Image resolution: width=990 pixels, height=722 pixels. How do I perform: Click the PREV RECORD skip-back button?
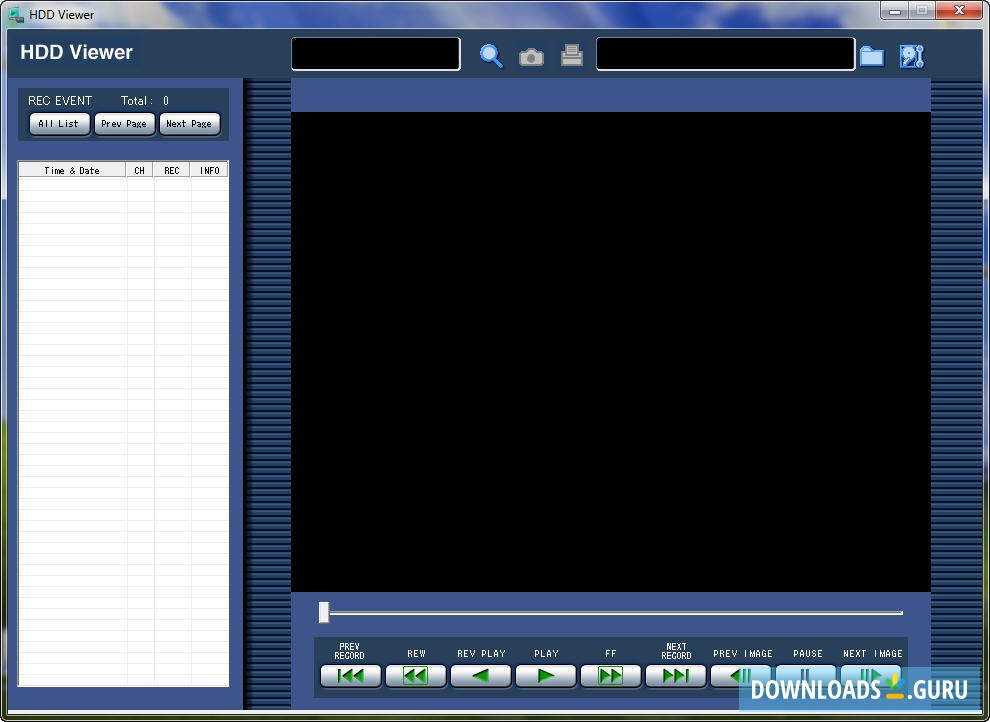tap(350, 676)
